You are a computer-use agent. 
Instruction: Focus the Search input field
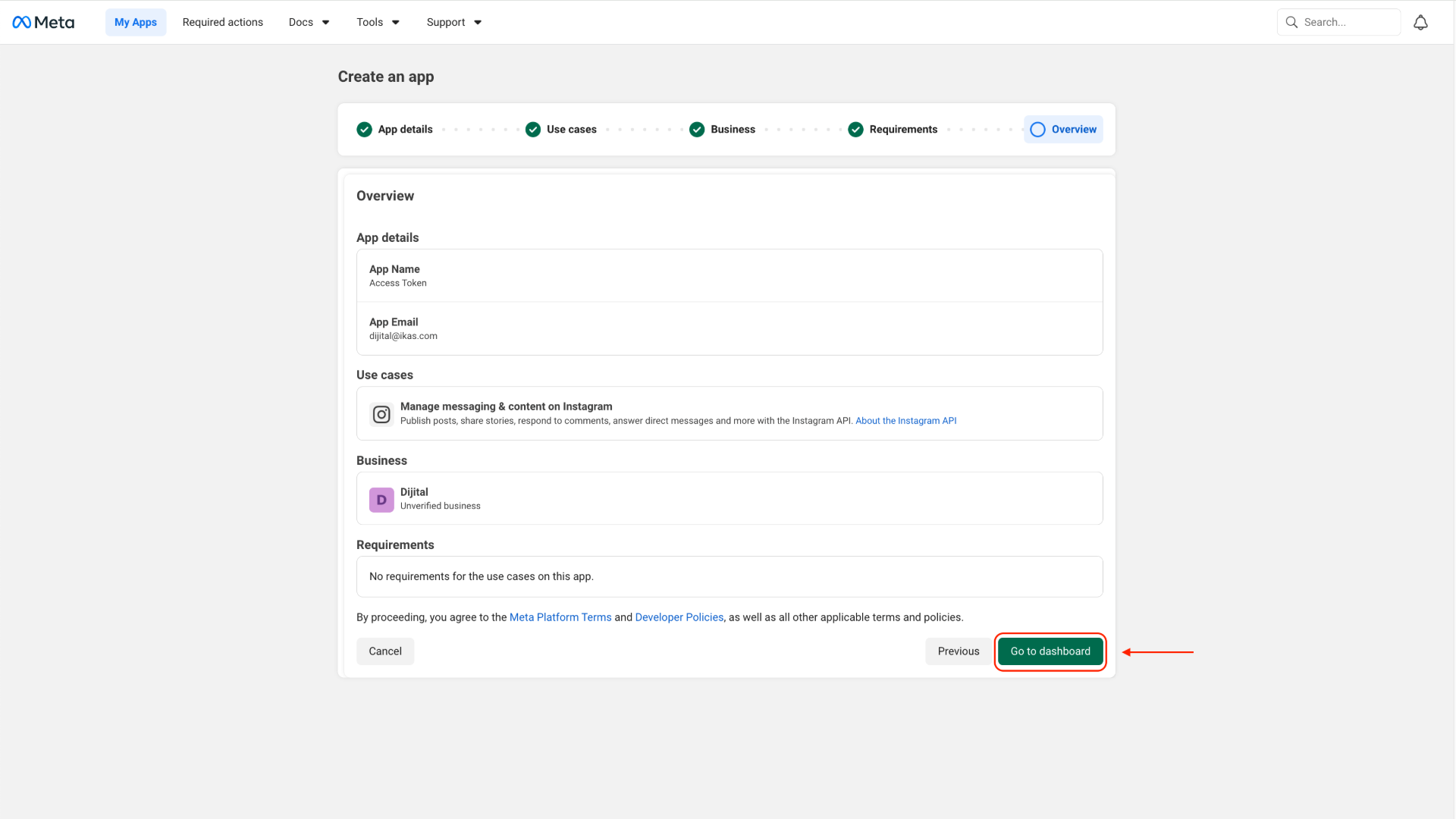[x=1338, y=22]
